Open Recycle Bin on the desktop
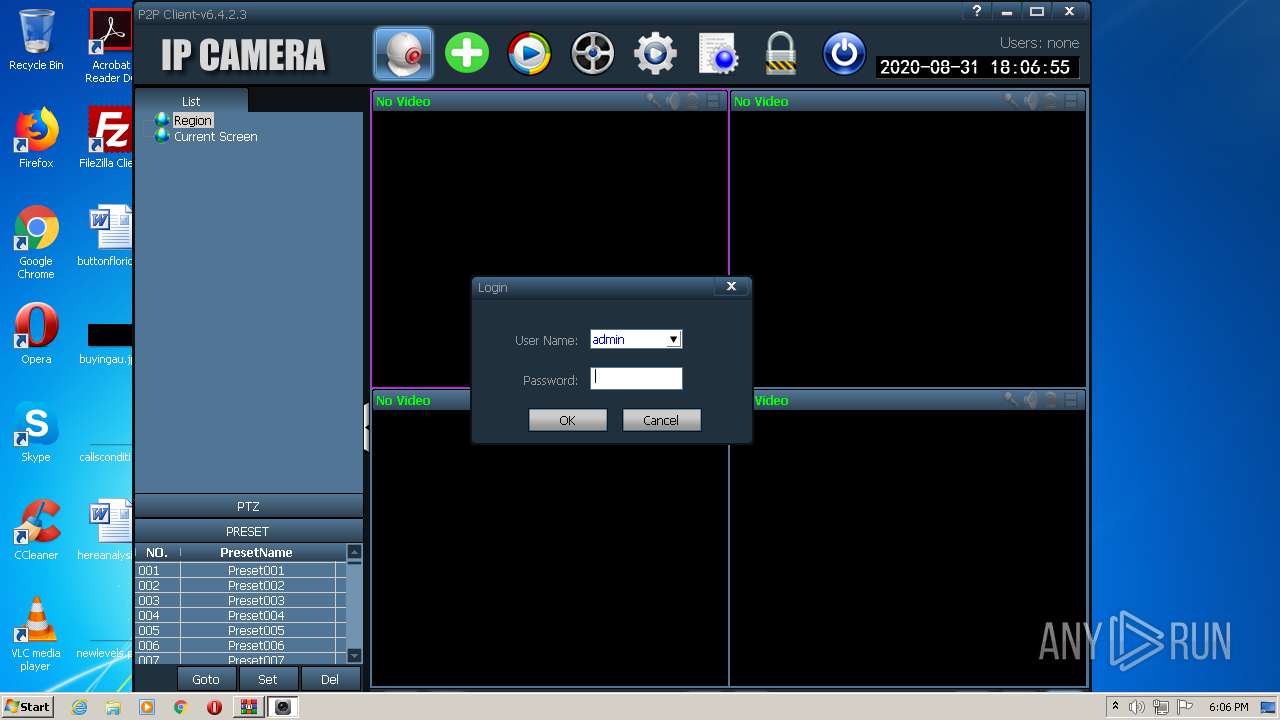This screenshot has width=1280, height=720. point(36,40)
